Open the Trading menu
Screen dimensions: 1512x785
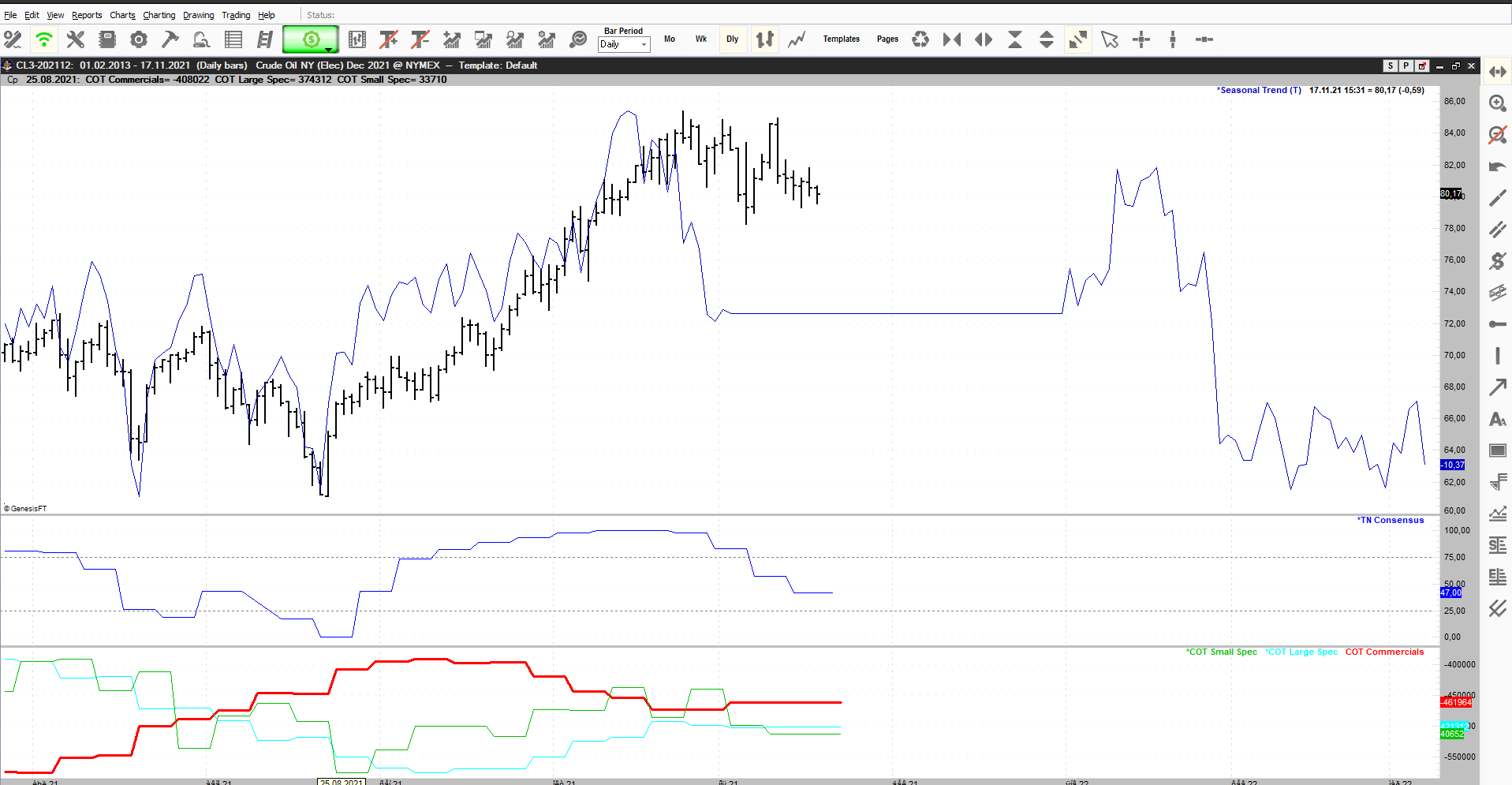point(236,15)
